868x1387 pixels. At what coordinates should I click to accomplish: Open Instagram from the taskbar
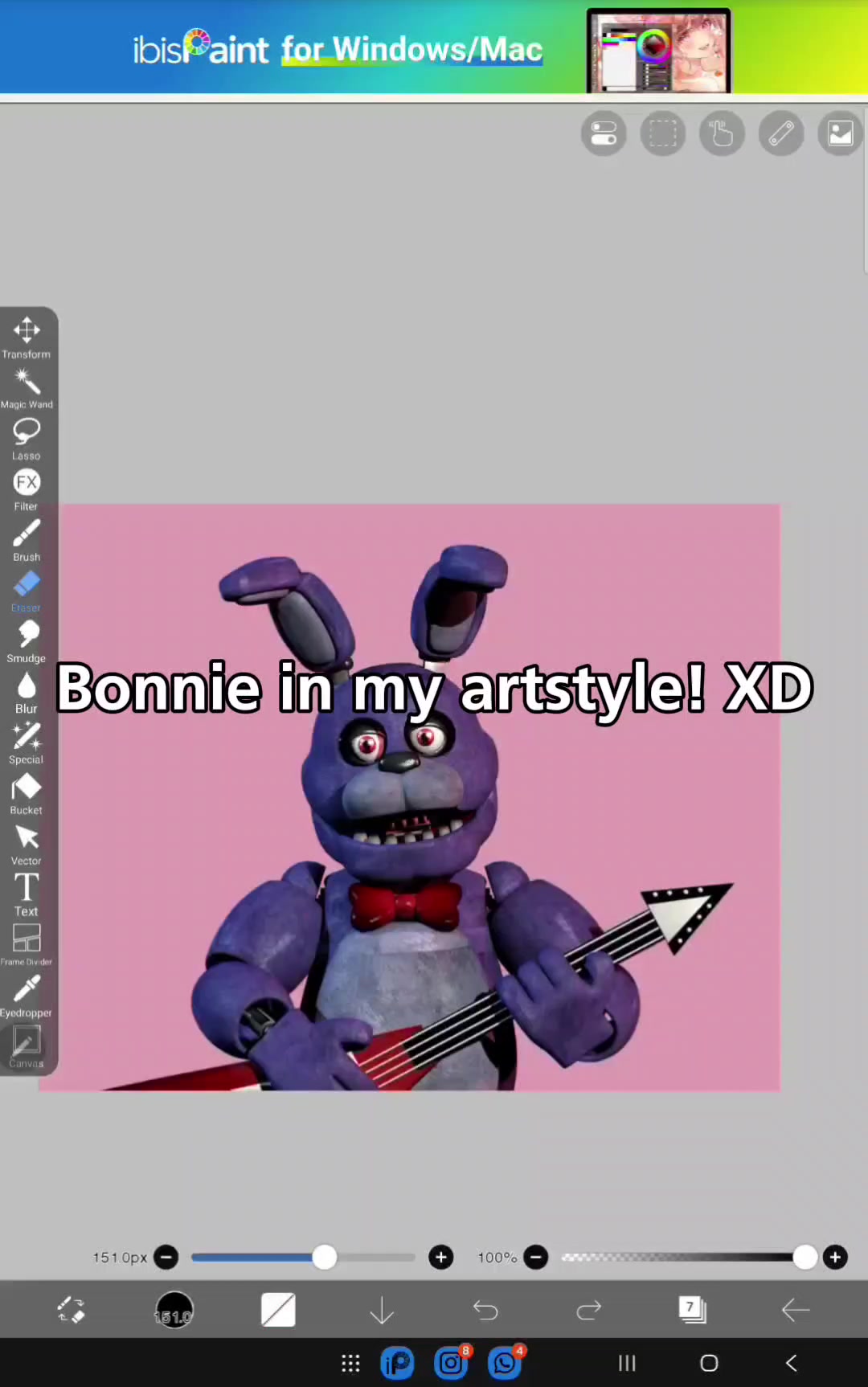pos(452,1363)
